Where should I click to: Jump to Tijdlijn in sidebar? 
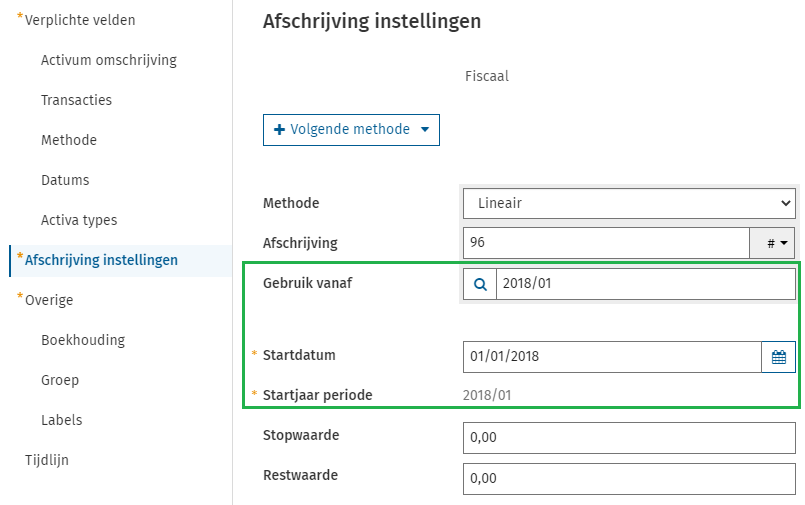(x=48, y=460)
